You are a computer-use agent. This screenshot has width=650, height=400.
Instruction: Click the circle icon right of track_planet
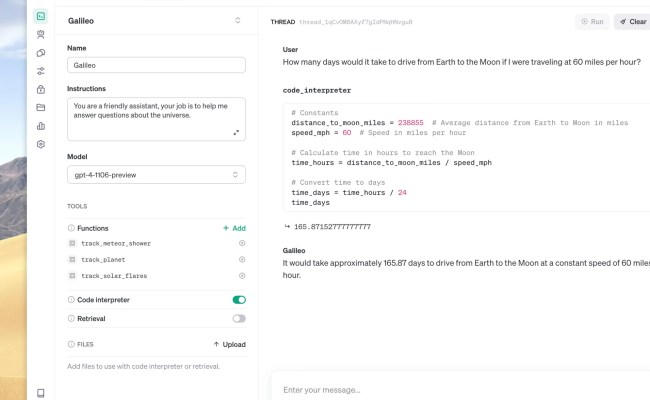pyautogui.click(x=242, y=259)
